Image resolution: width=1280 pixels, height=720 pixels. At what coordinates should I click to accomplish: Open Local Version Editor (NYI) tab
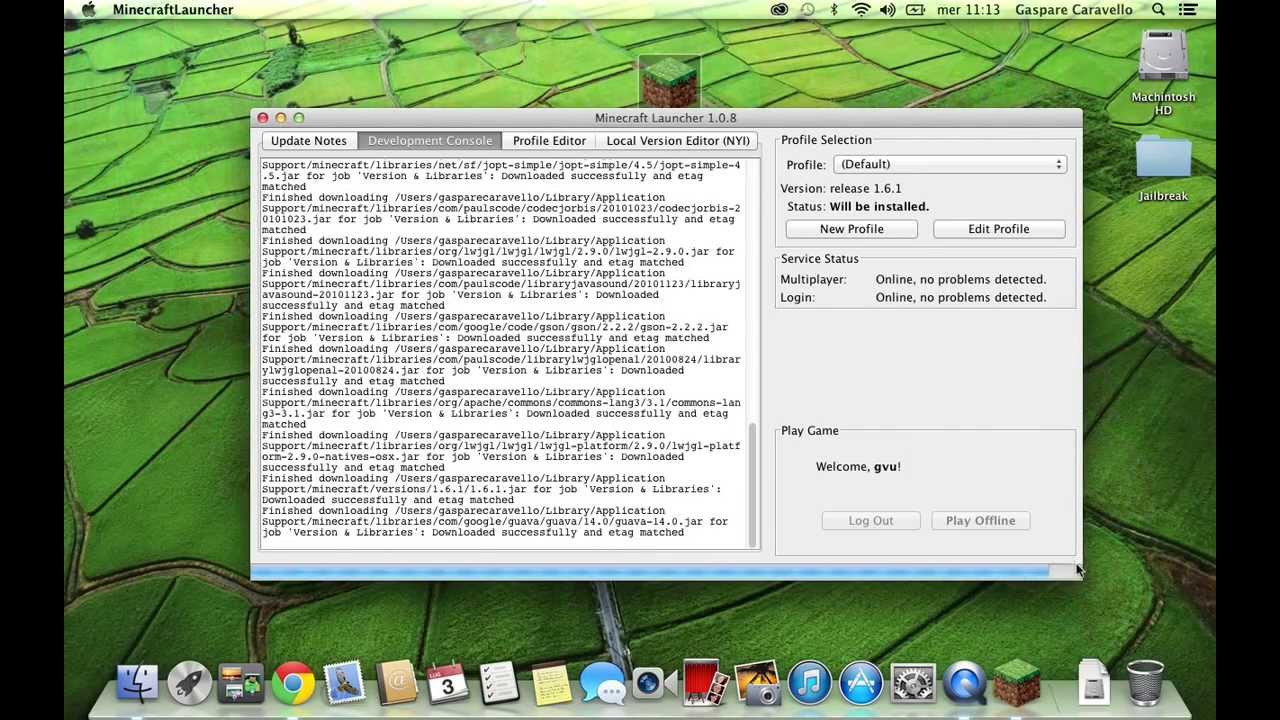point(678,141)
